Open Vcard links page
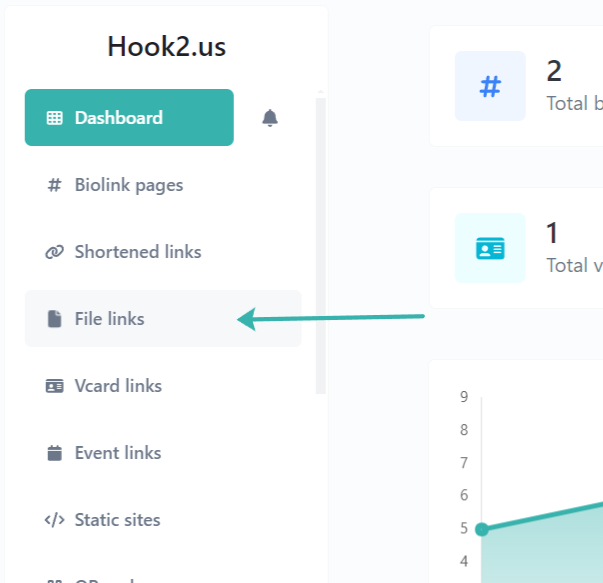Screen dimensions: 603x583 [x=163, y=386]
